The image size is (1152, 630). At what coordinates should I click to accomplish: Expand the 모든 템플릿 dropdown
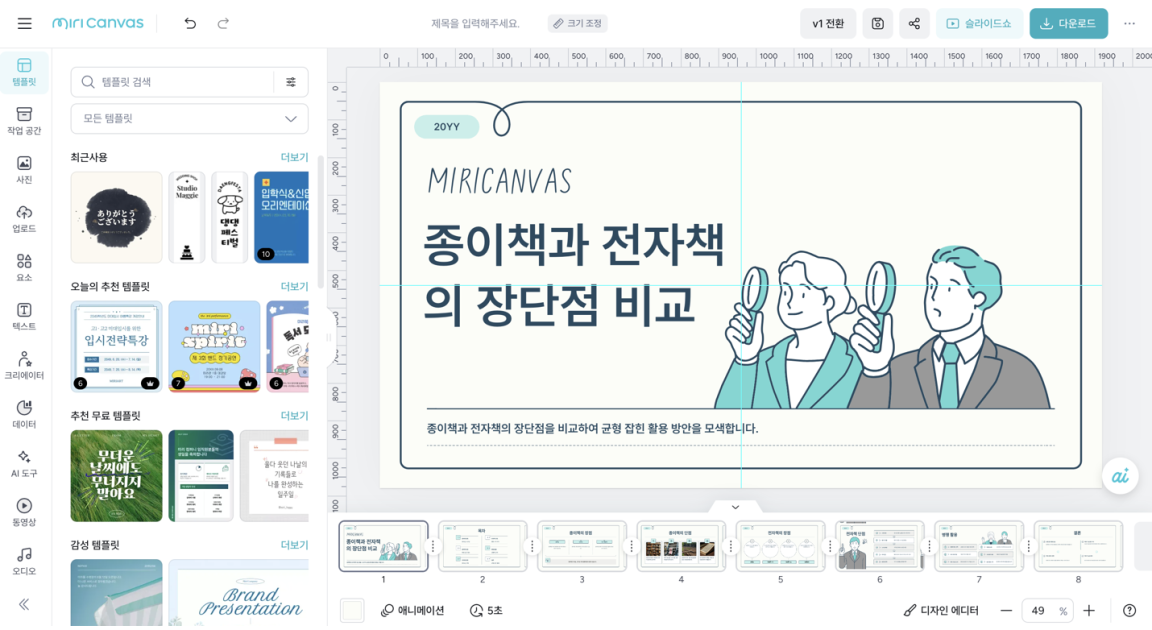[190, 119]
